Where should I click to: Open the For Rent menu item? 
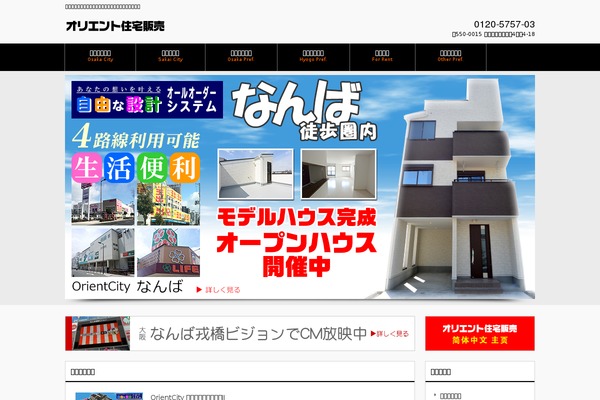click(382, 57)
